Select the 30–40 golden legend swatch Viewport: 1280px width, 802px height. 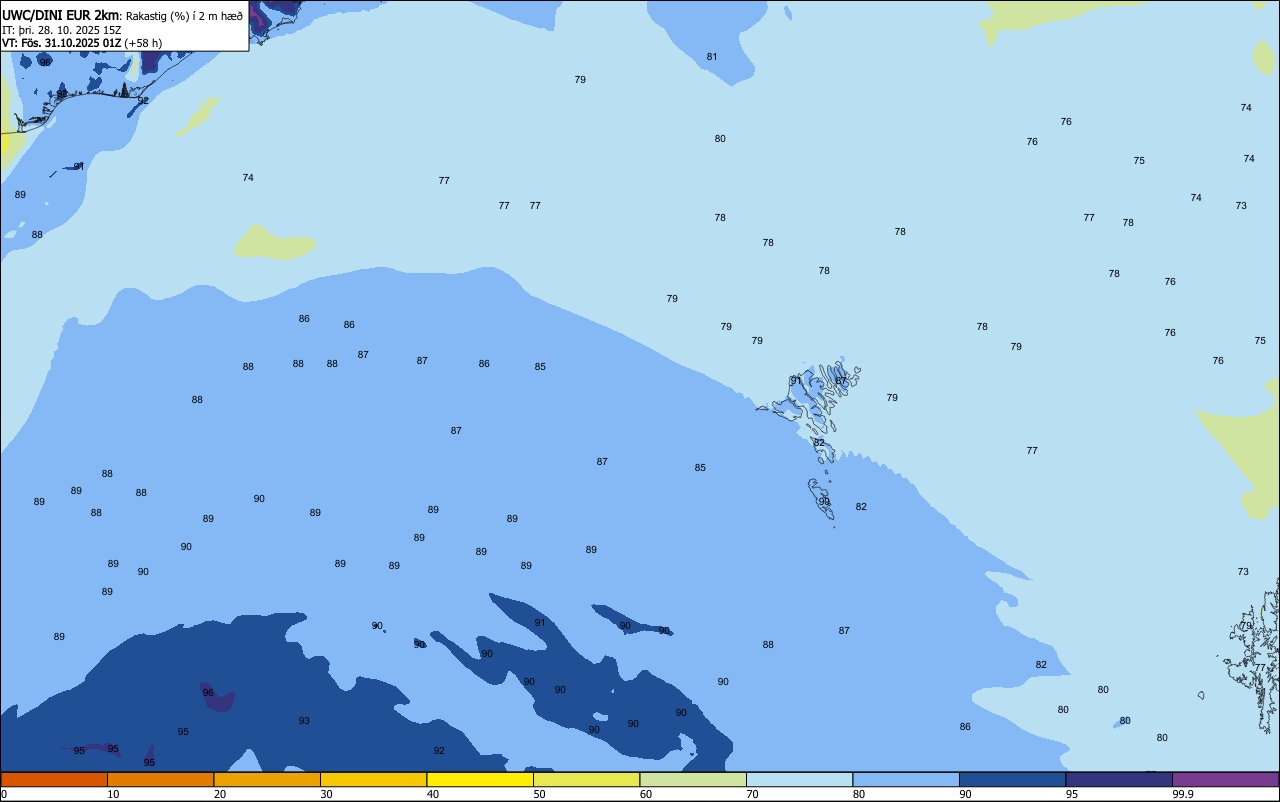[373, 779]
